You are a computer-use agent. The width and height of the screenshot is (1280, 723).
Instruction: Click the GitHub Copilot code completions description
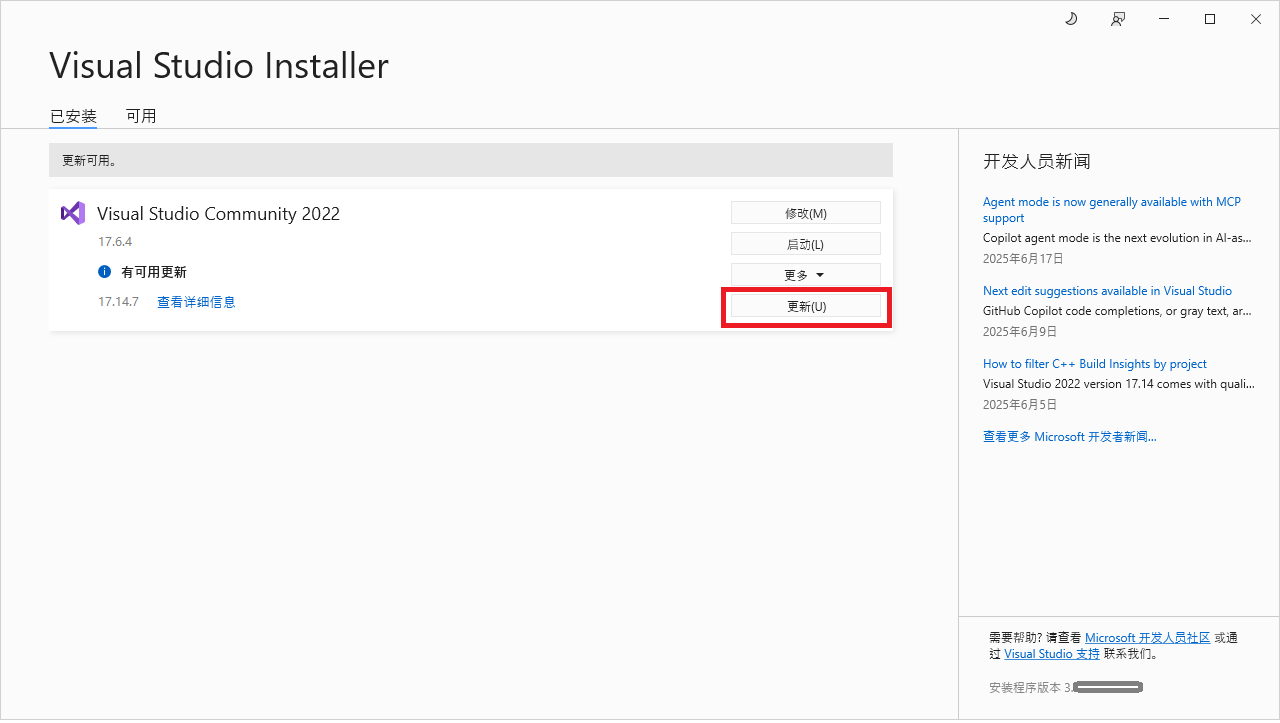pos(1117,311)
